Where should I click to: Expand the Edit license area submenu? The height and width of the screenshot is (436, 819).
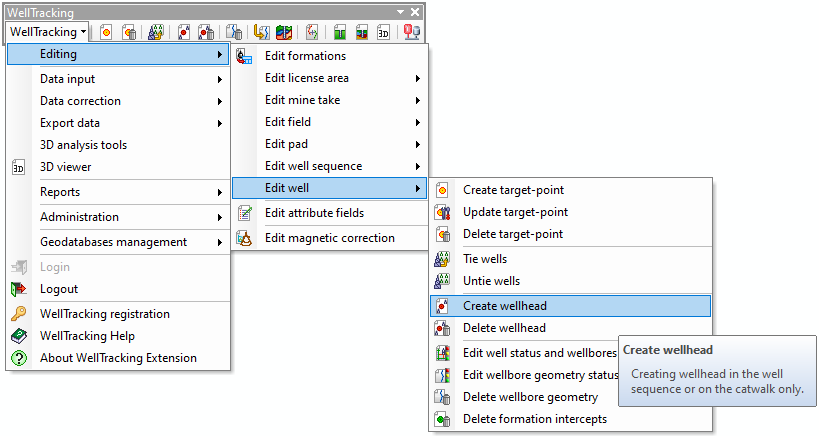coord(330,78)
